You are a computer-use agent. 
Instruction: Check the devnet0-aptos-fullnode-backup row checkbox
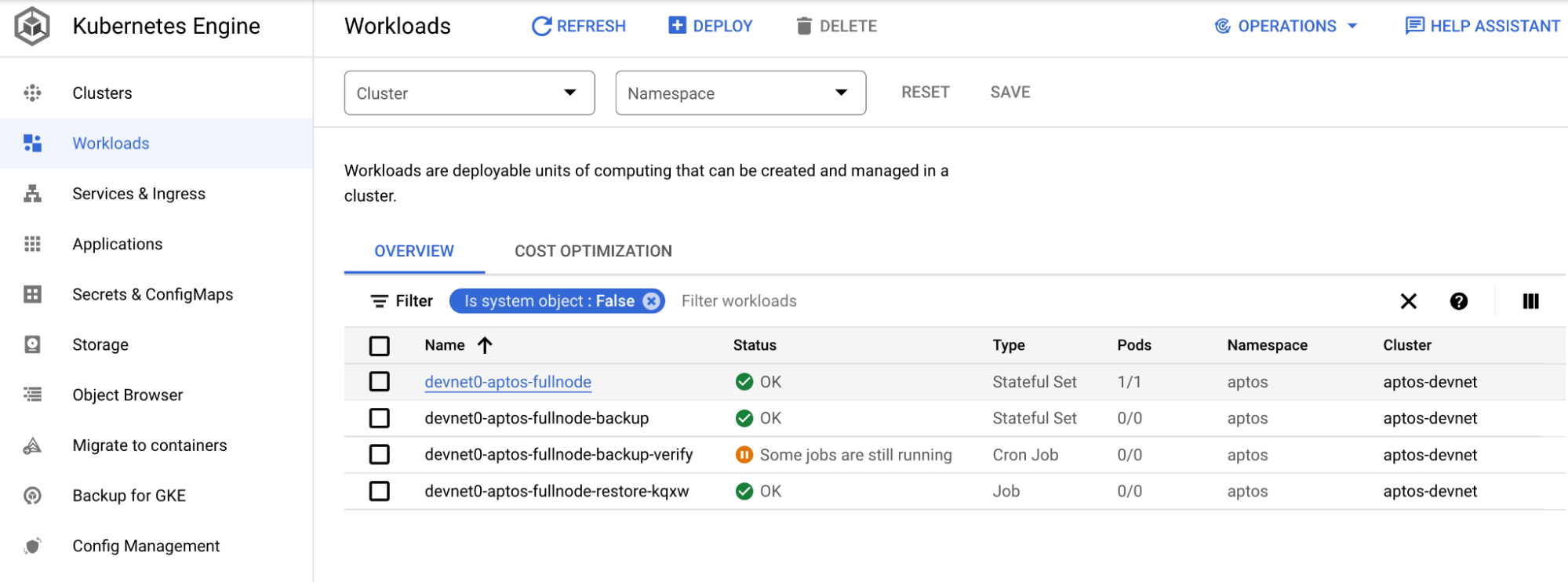pyautogui.click(x=380, y=418)
